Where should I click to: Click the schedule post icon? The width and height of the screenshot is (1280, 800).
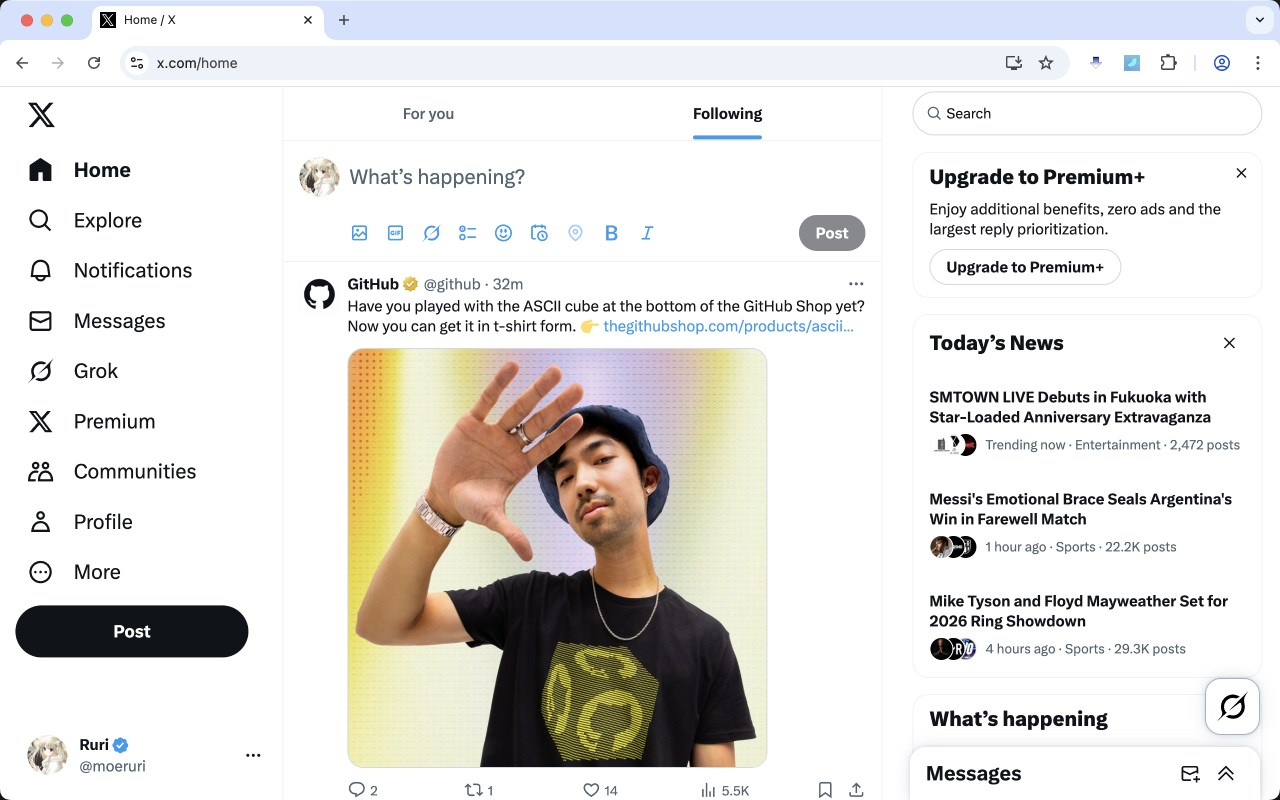point(539,233)
